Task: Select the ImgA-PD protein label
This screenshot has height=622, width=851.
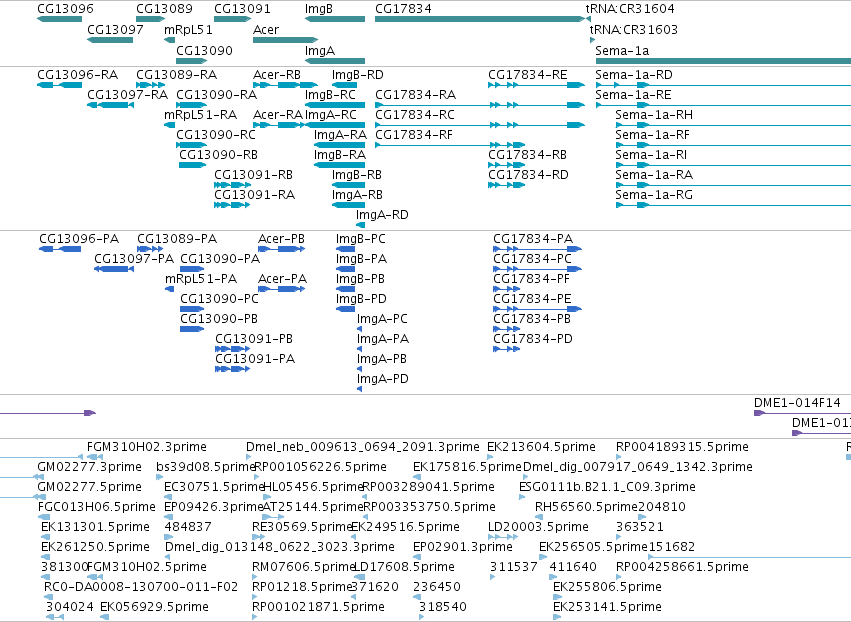Action: [383, 379]
